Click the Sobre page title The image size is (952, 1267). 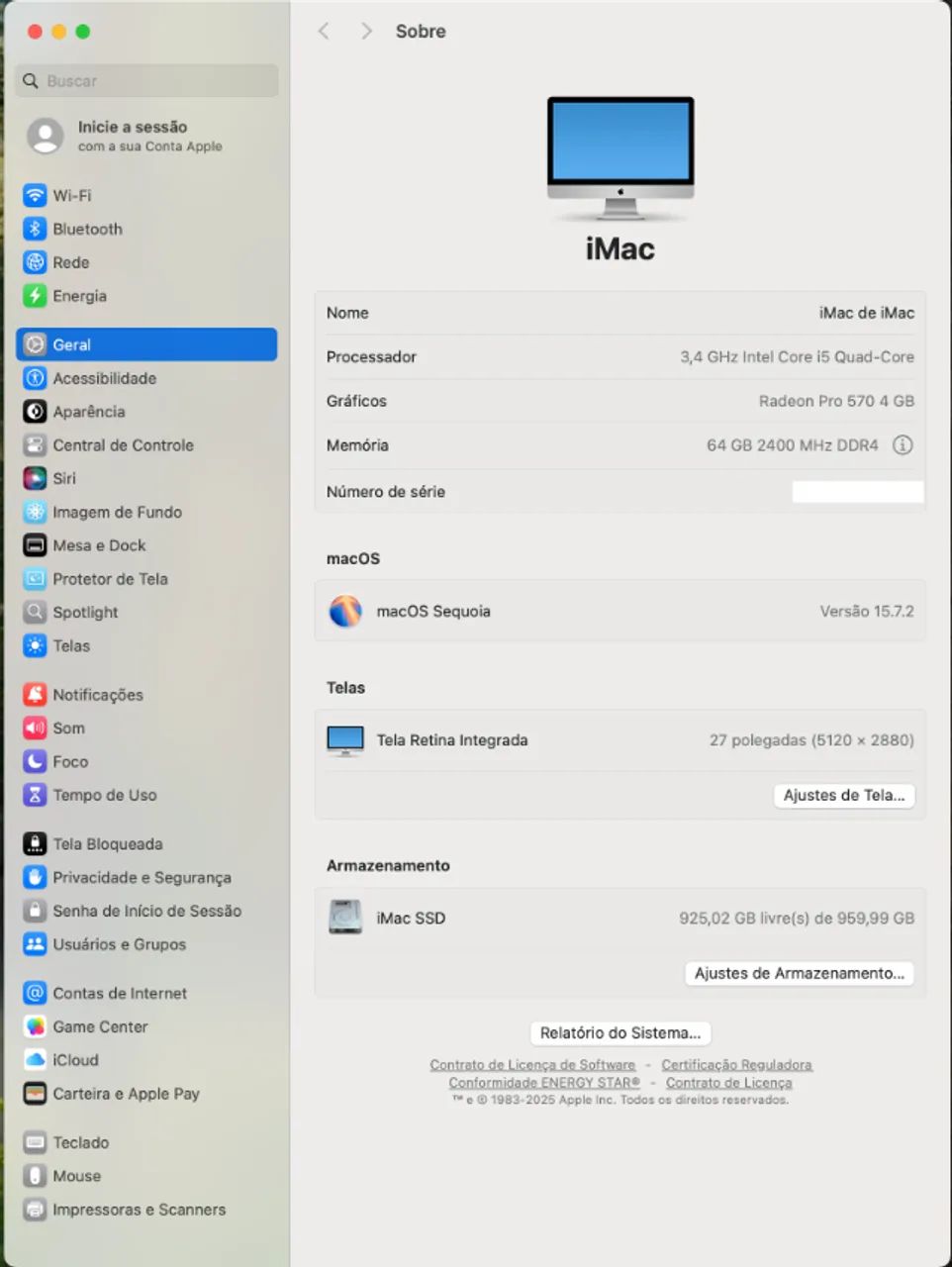pos(421,32)
